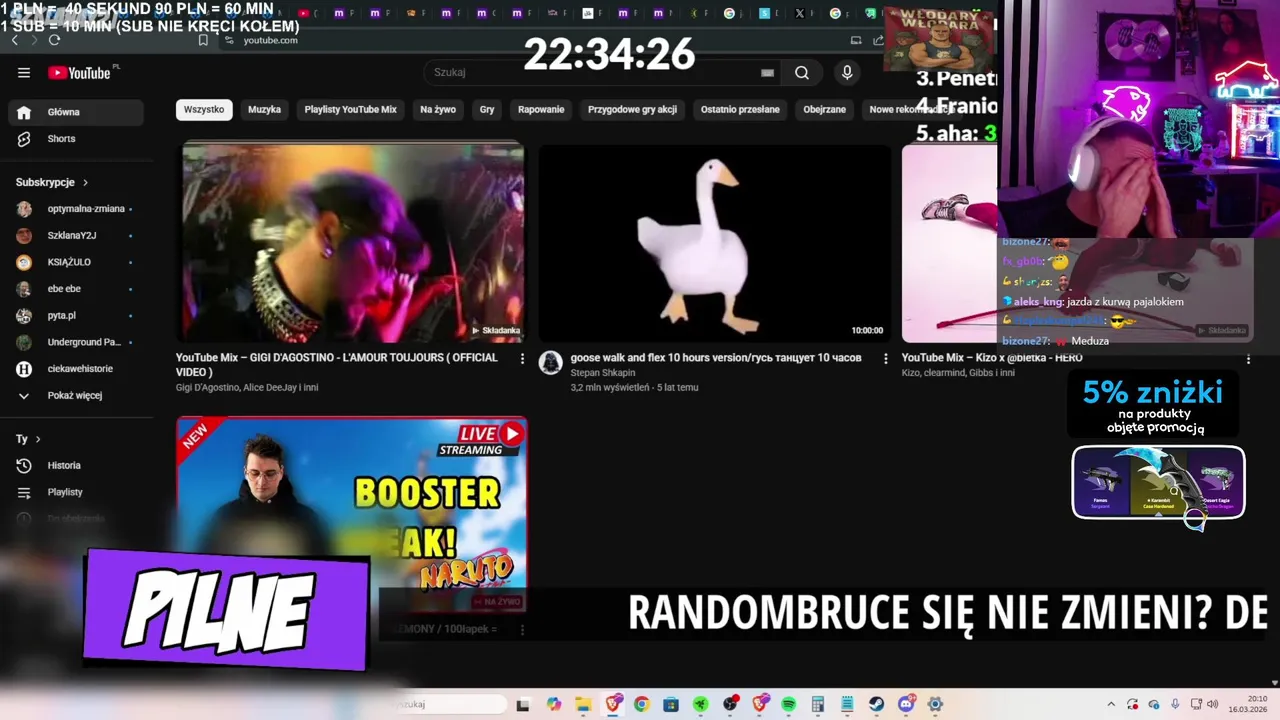Open ciekawehistorie subscription channel
The image size is (1280, 720).
coord(76,369)
